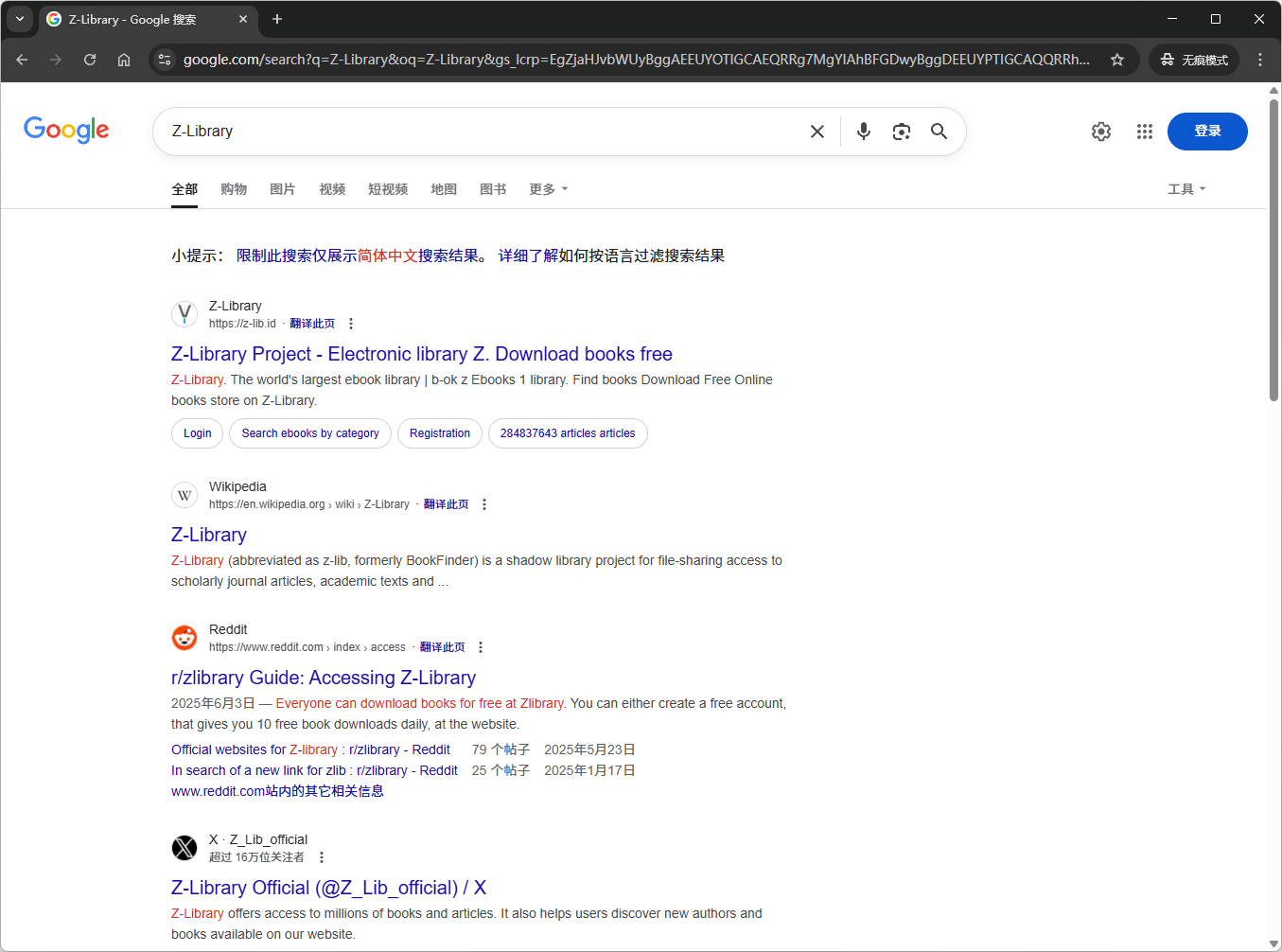Close the Z-Library Google search tab

coord(243,19)
